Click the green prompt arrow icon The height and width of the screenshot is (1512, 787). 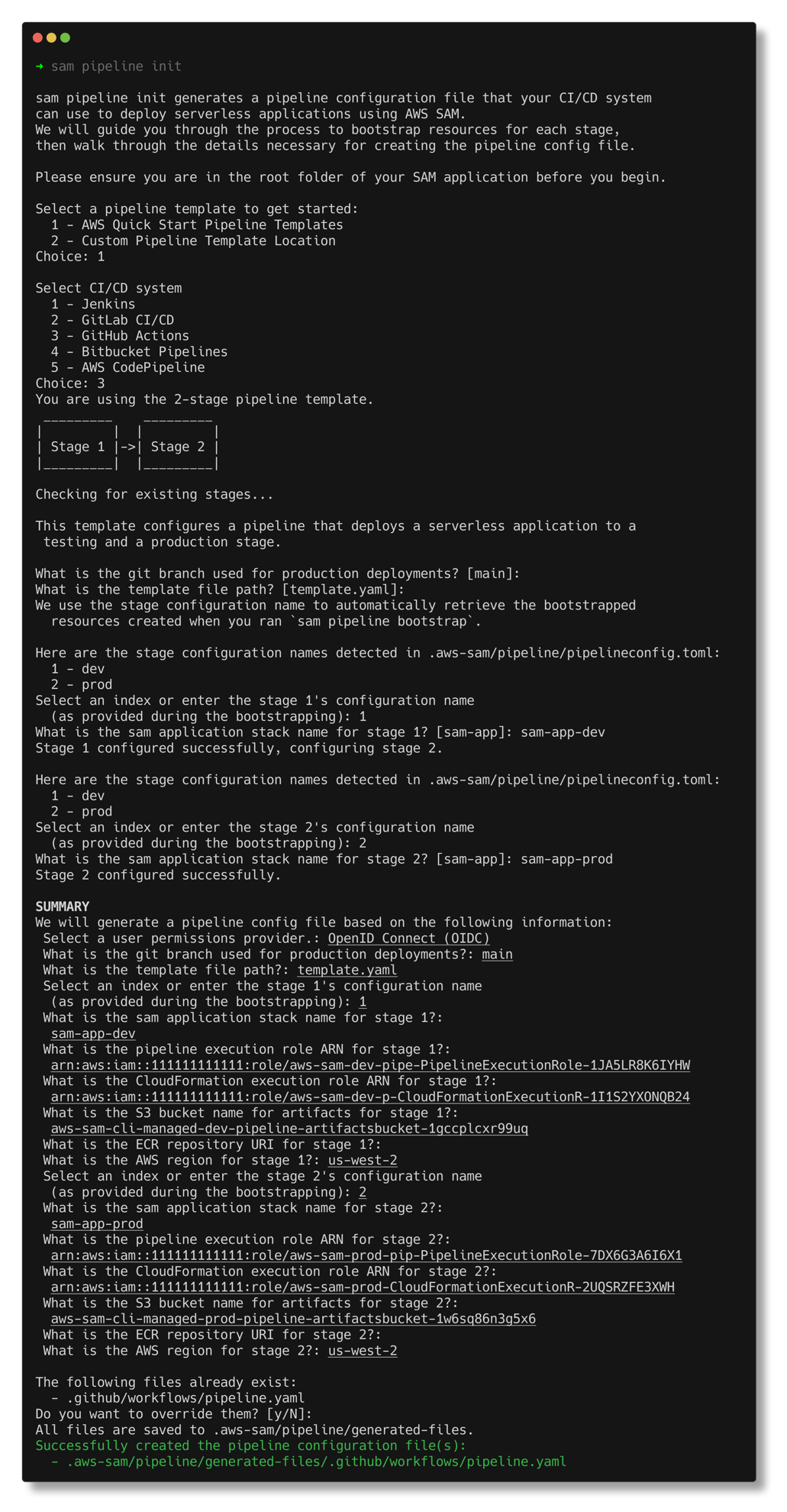tap(40, 66)
